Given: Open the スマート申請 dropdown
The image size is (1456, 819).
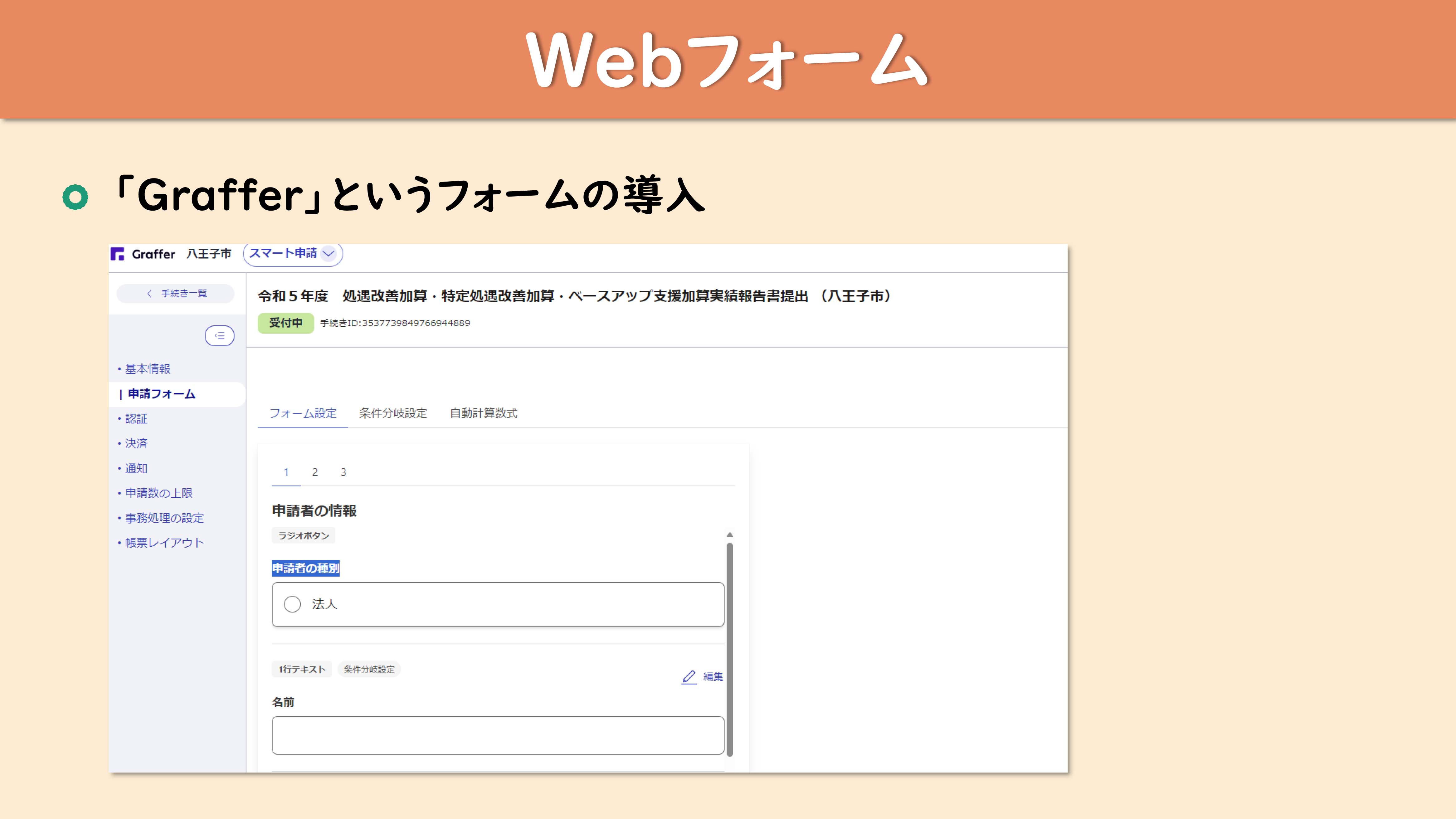Looking at the screenshot, I should (293, 253).
